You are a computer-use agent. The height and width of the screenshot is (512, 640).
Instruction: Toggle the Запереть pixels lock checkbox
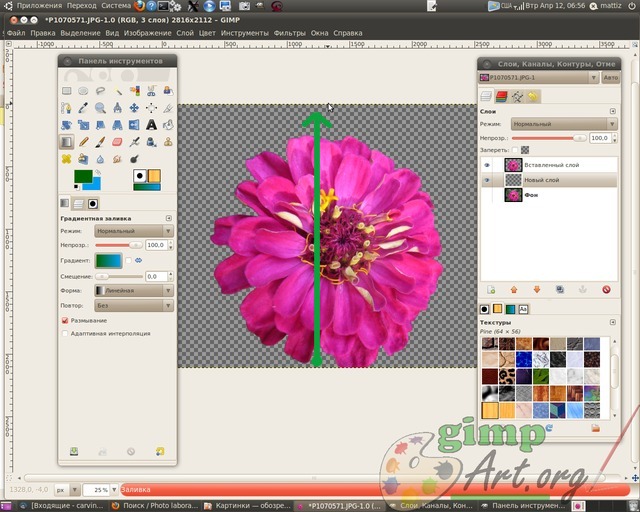point(515,150)
